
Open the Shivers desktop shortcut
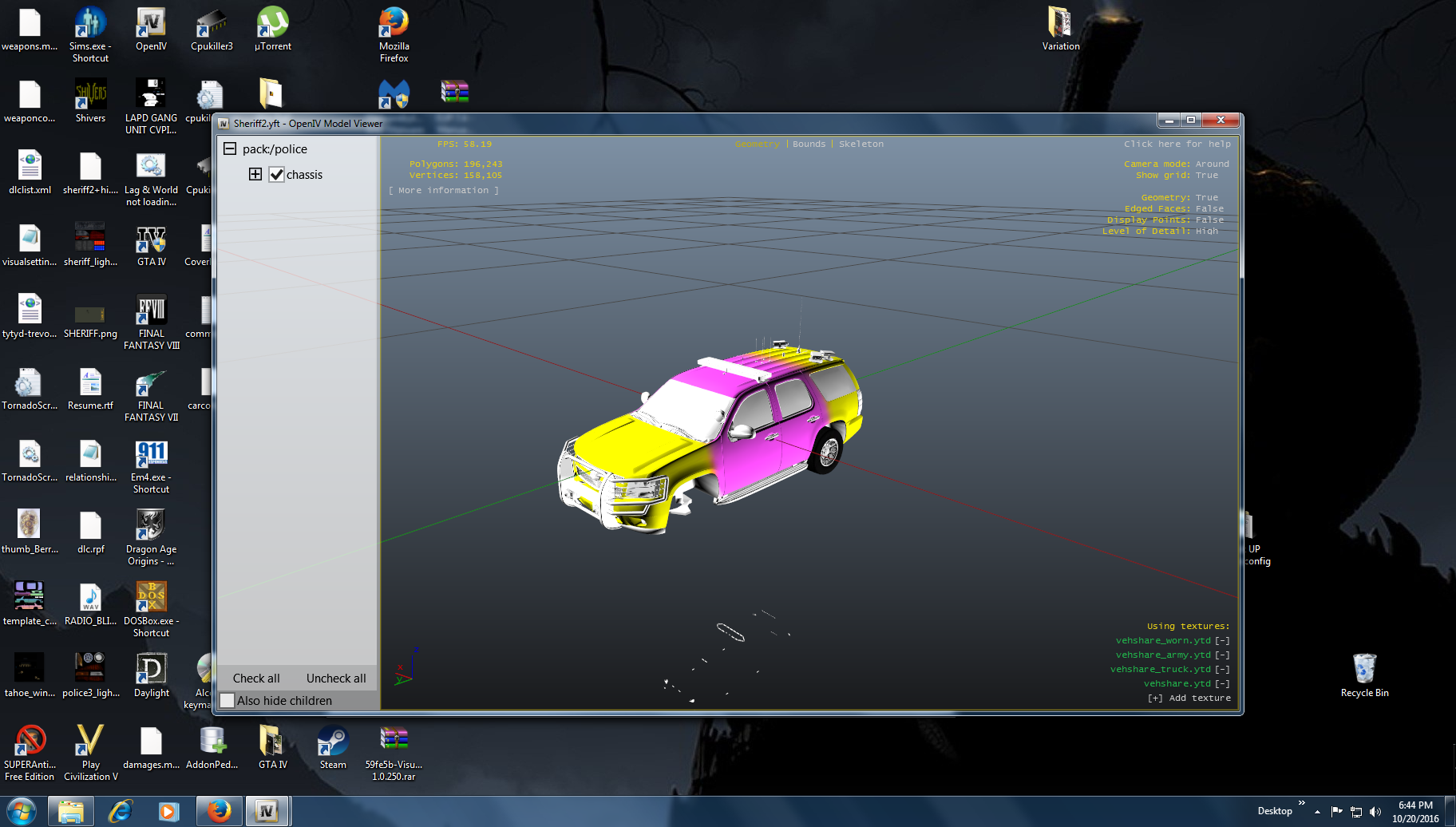tap(90, 101)
